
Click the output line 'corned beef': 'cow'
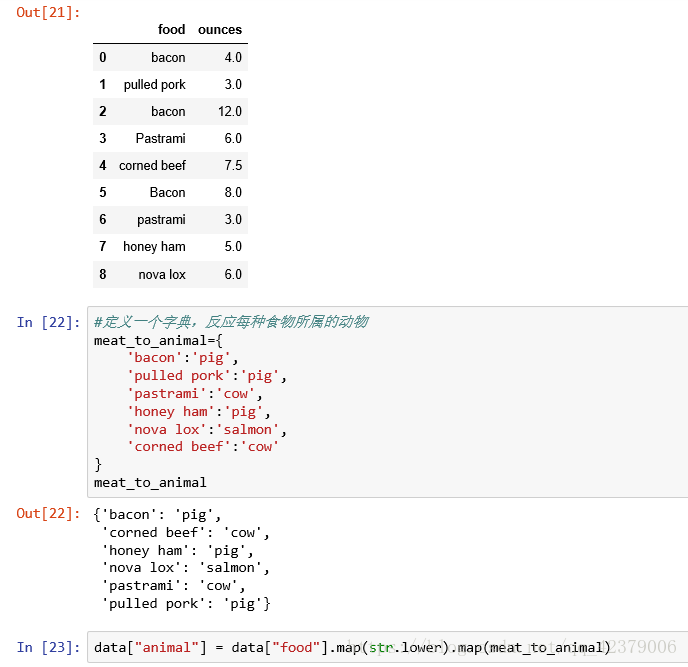[186, 533]
